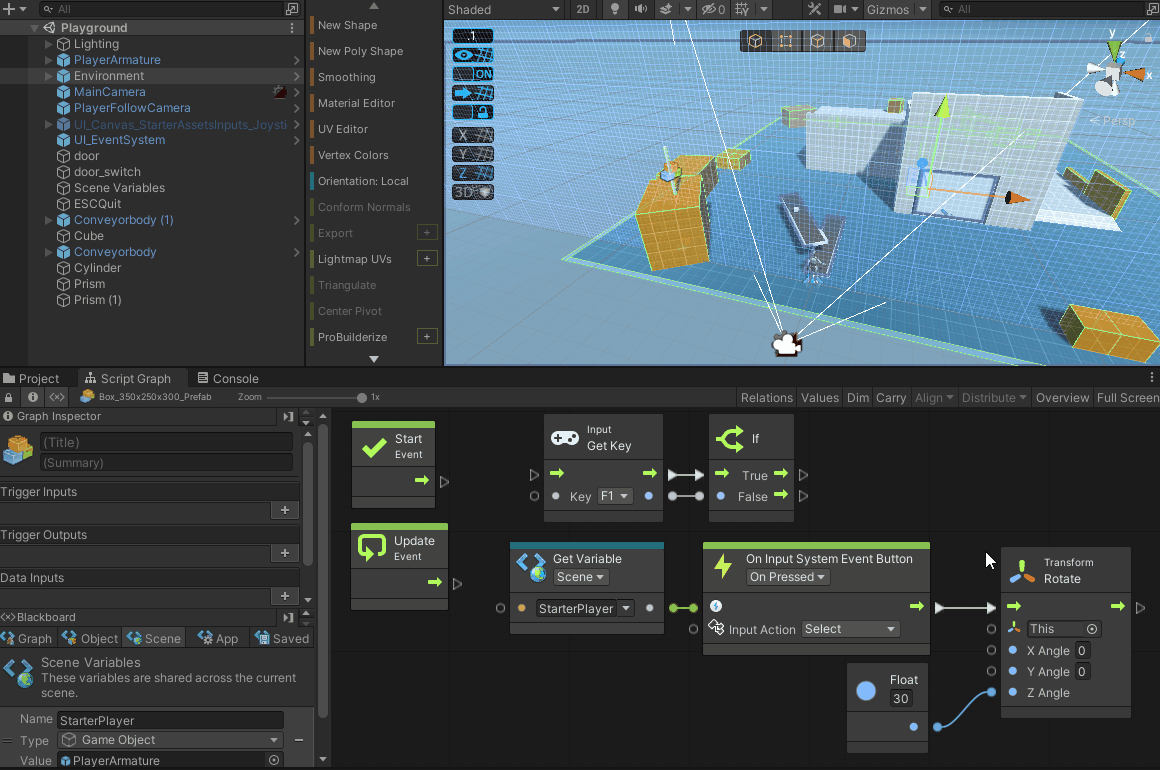Open the Shaded draw mode dropdown
The width and height of the screenshot is (1160, 770).
click(x=504, y=9)
